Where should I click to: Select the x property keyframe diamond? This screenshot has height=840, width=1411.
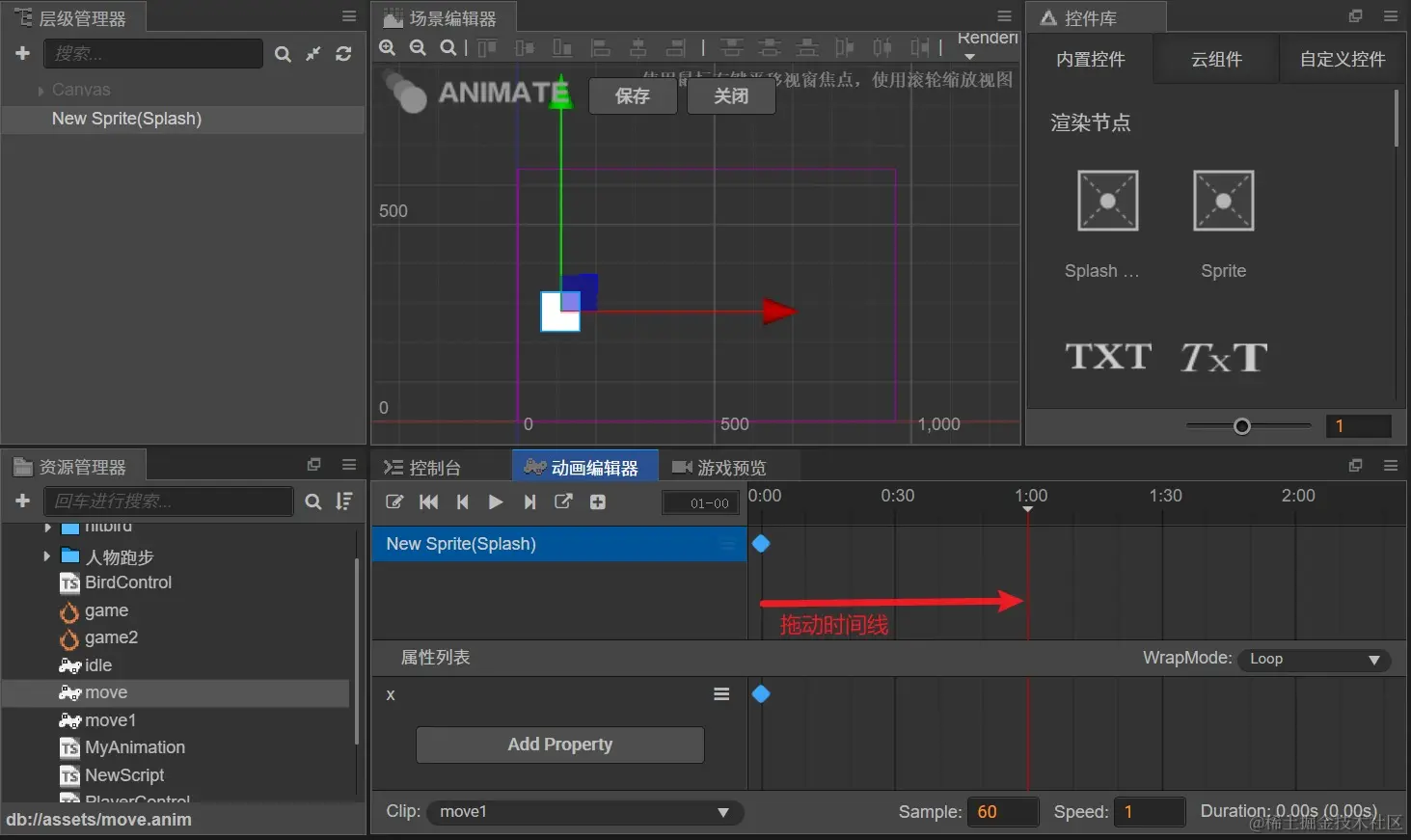click(761, 694)
